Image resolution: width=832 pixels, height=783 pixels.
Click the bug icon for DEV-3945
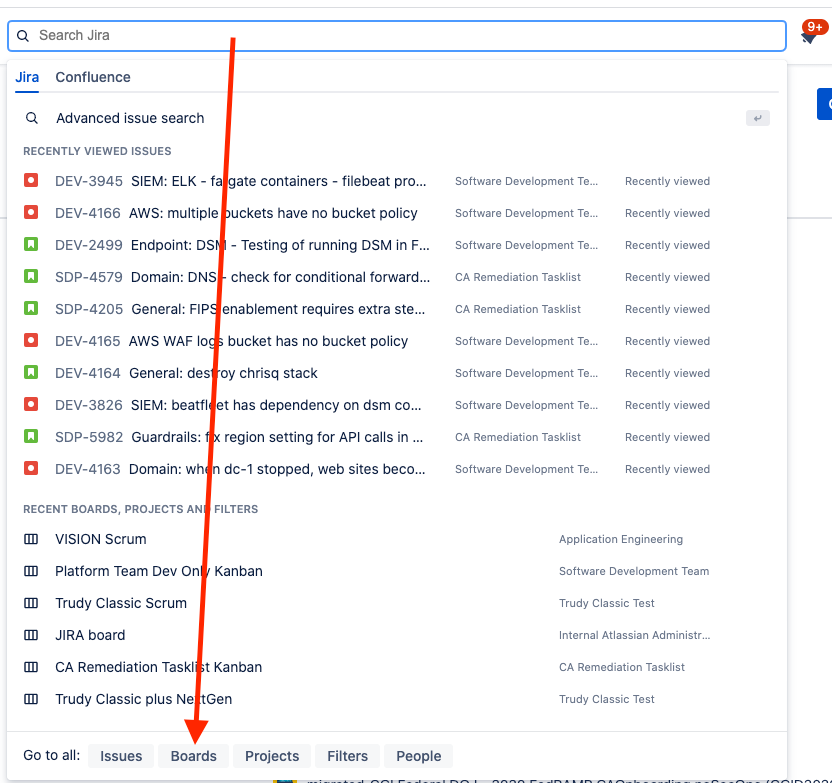coord(31,180)
